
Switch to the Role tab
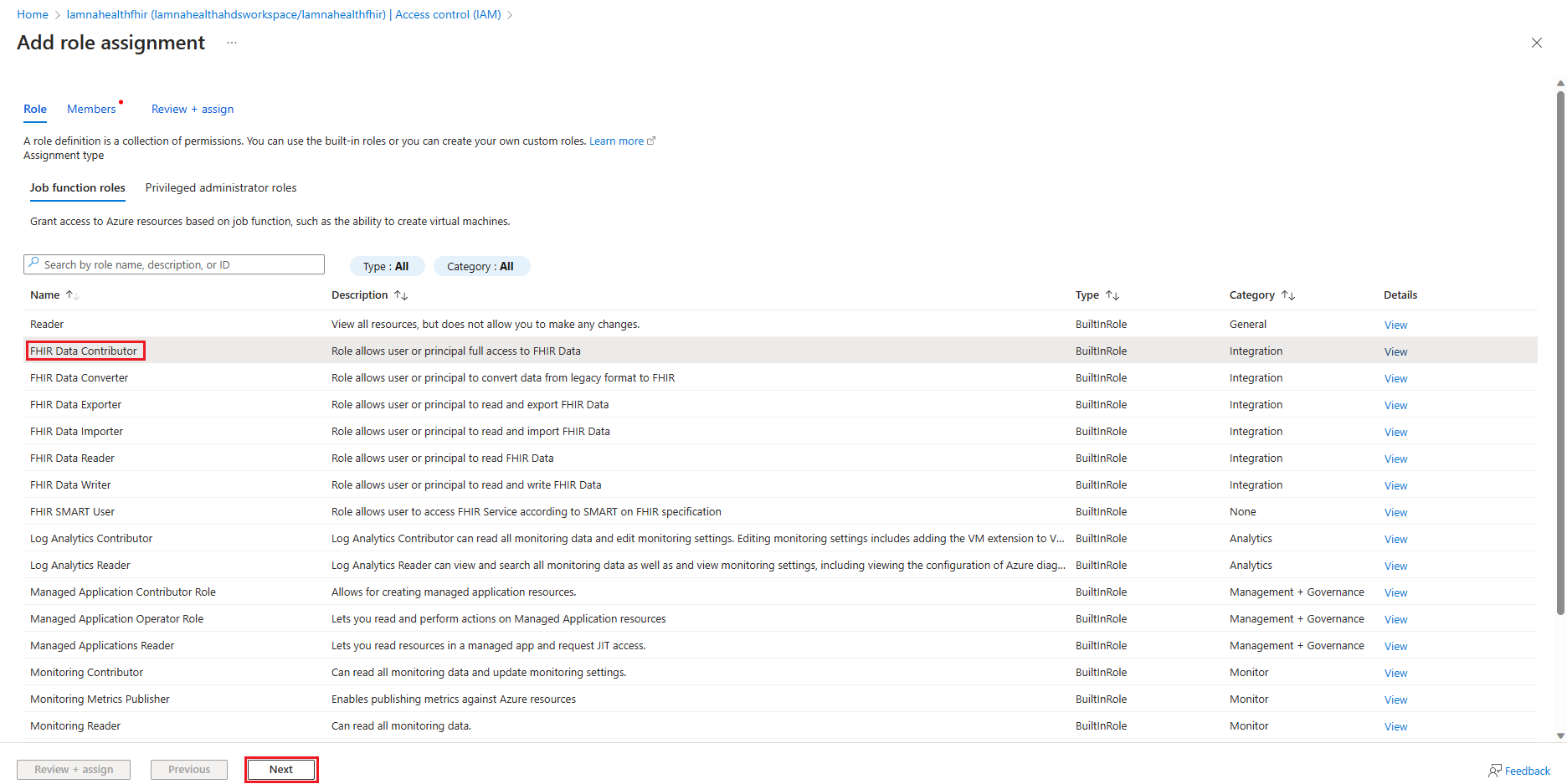coord(35,110)
